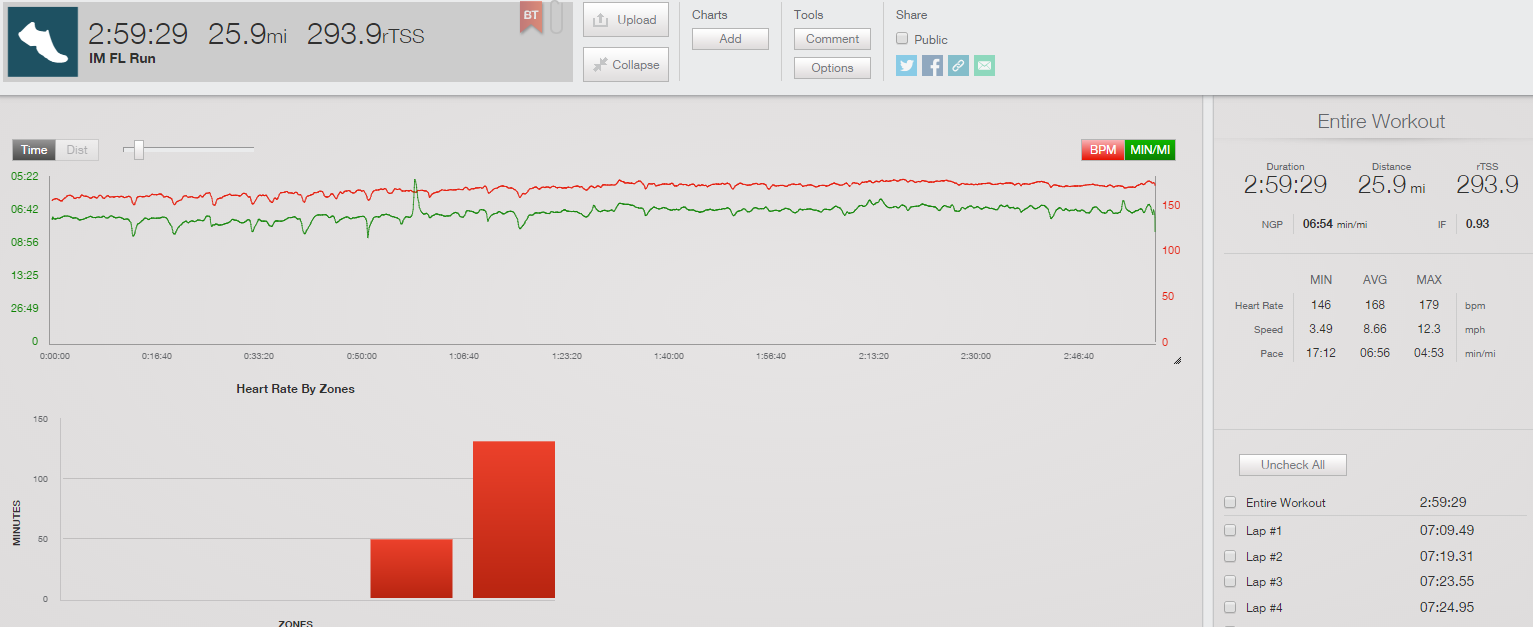Switch chart axis to Dist
This screenshot has width=1533, height=627.
click(77, 150)
